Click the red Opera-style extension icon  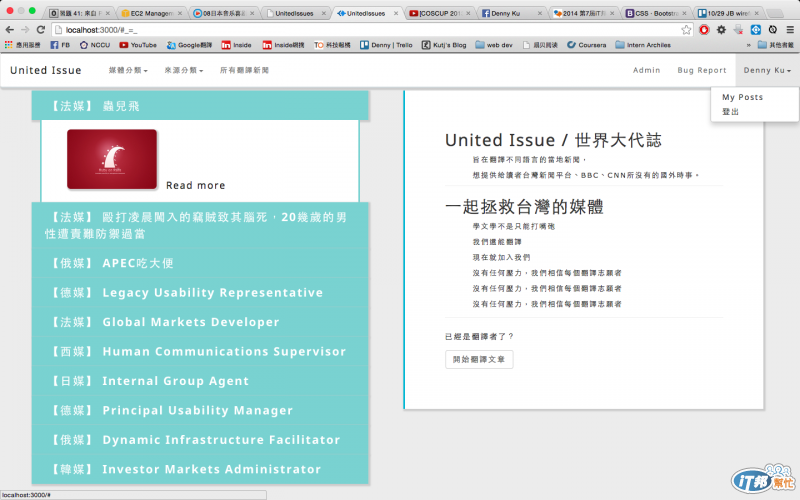coord(704,30)
